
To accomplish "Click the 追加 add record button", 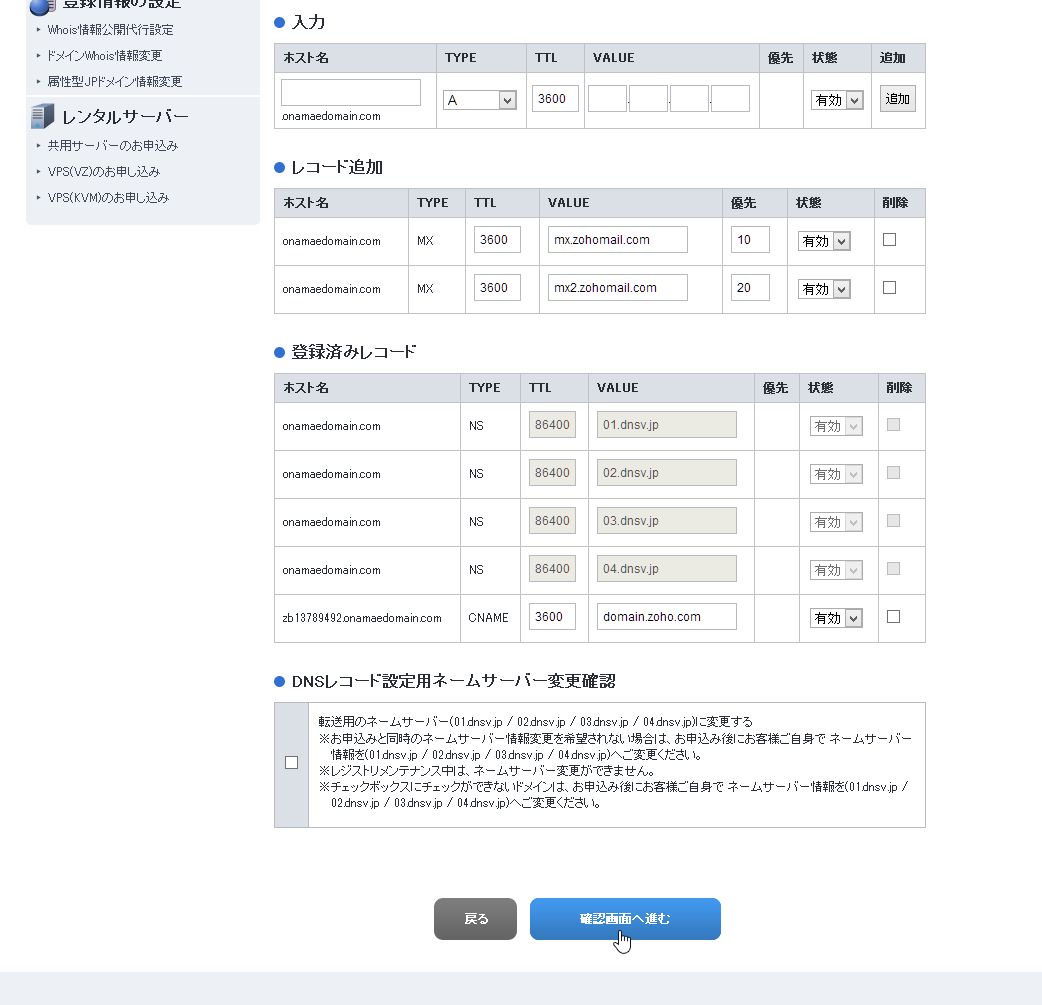I will point(897,99).
